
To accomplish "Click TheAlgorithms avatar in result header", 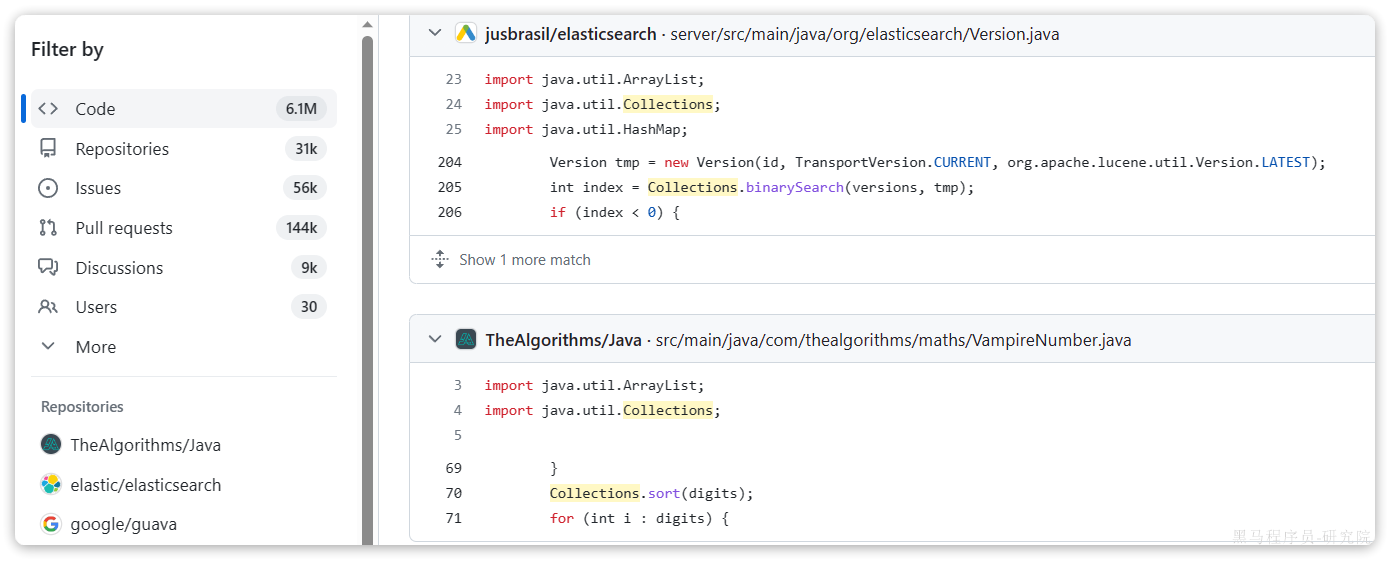I will (466, 340).
